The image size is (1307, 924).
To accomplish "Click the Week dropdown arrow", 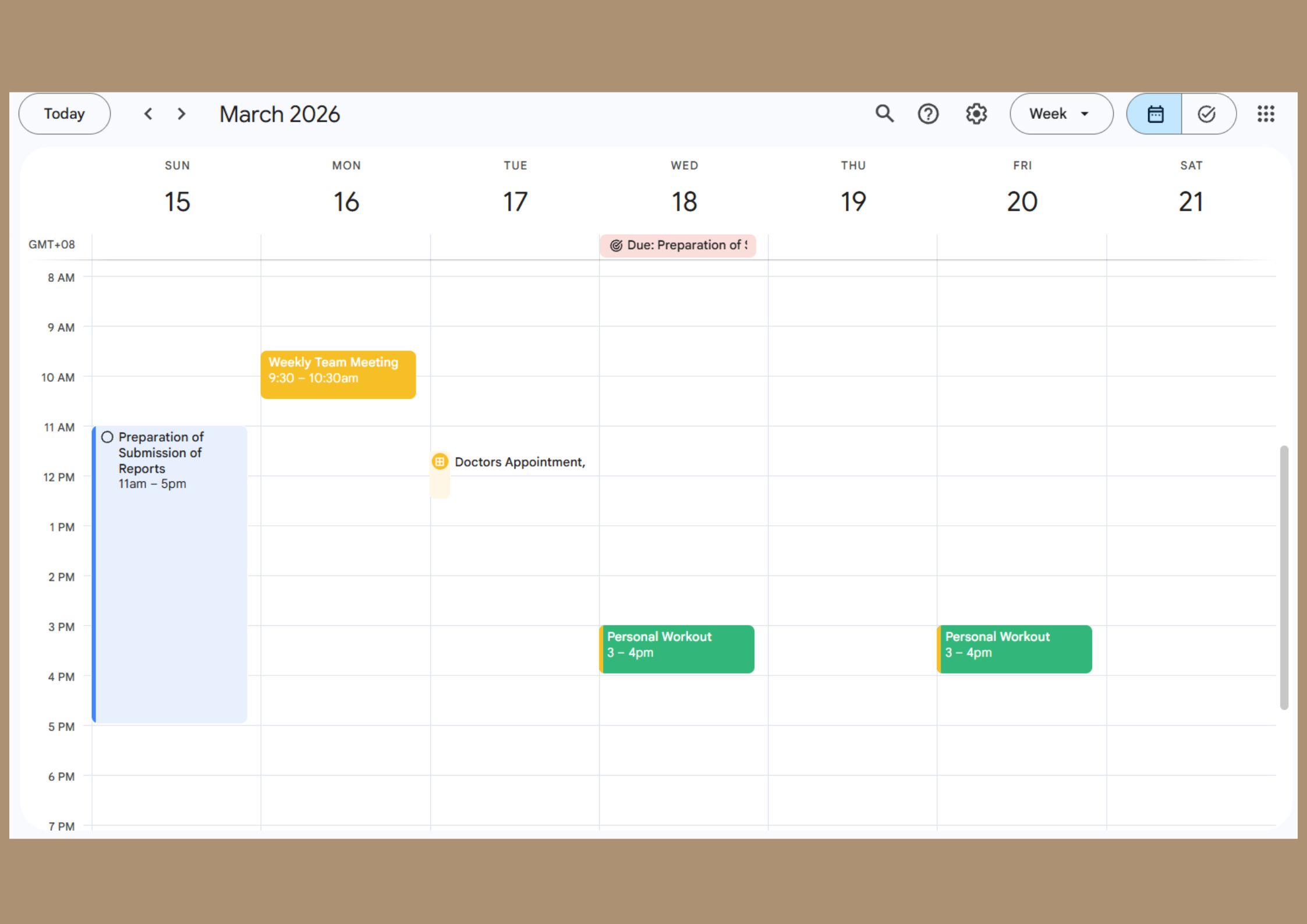I will click(x=1085, y=114).
